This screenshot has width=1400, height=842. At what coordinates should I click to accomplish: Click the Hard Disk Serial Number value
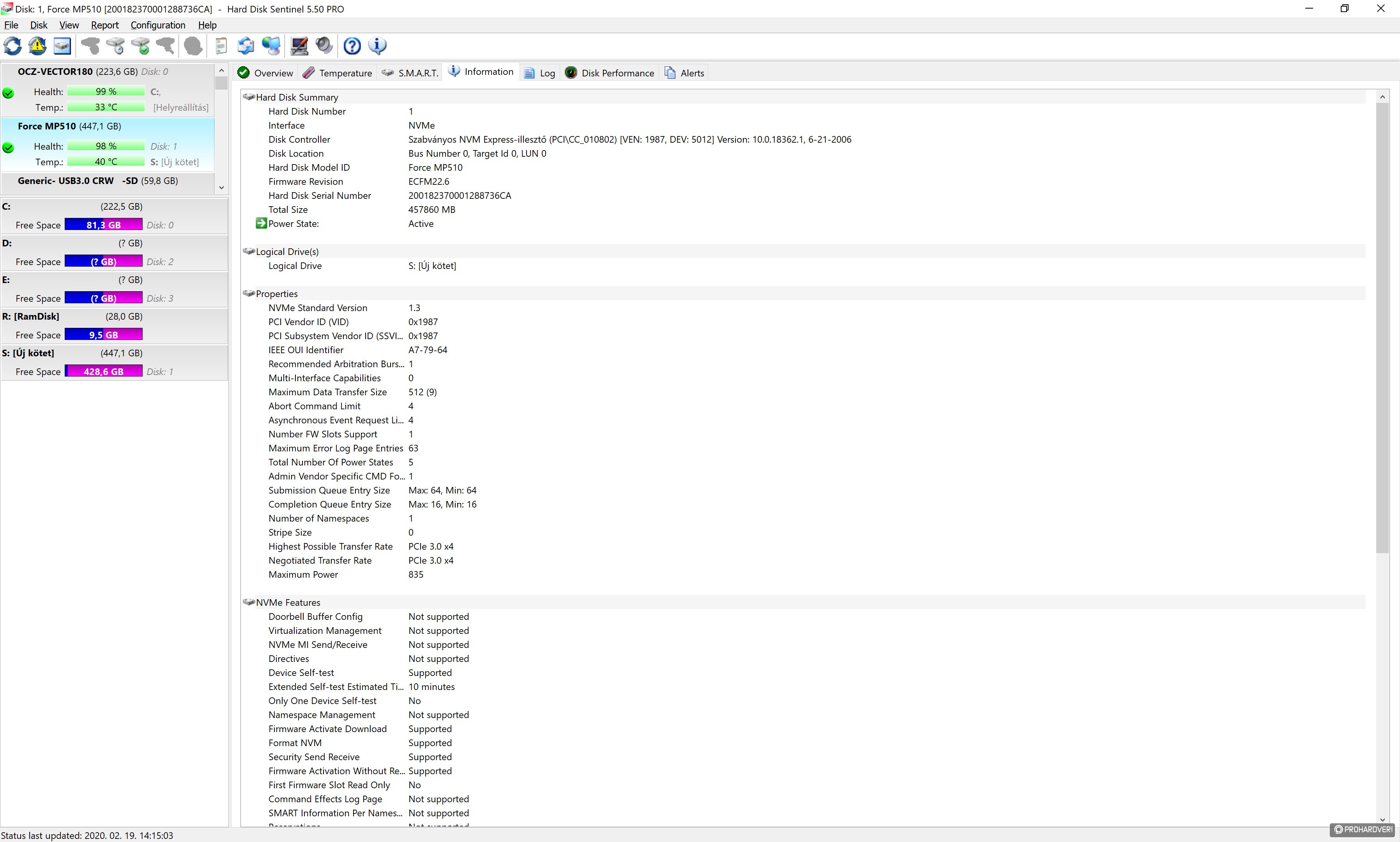click(x=460, y=195)
